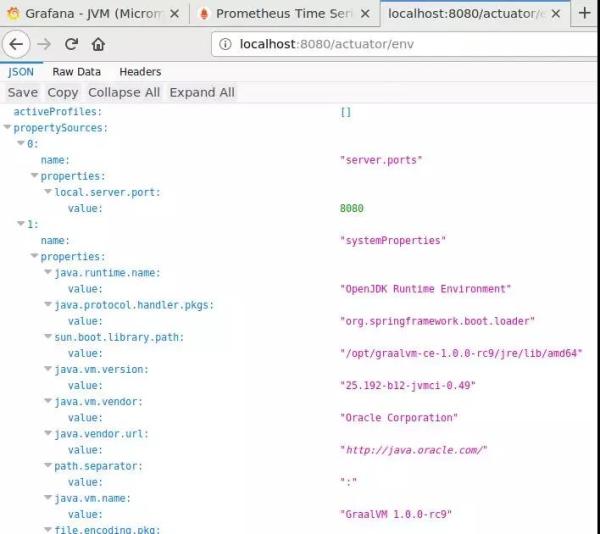Click the "server.ports" value
This screenshot has width=600, height=534.
tap(381, 160)
